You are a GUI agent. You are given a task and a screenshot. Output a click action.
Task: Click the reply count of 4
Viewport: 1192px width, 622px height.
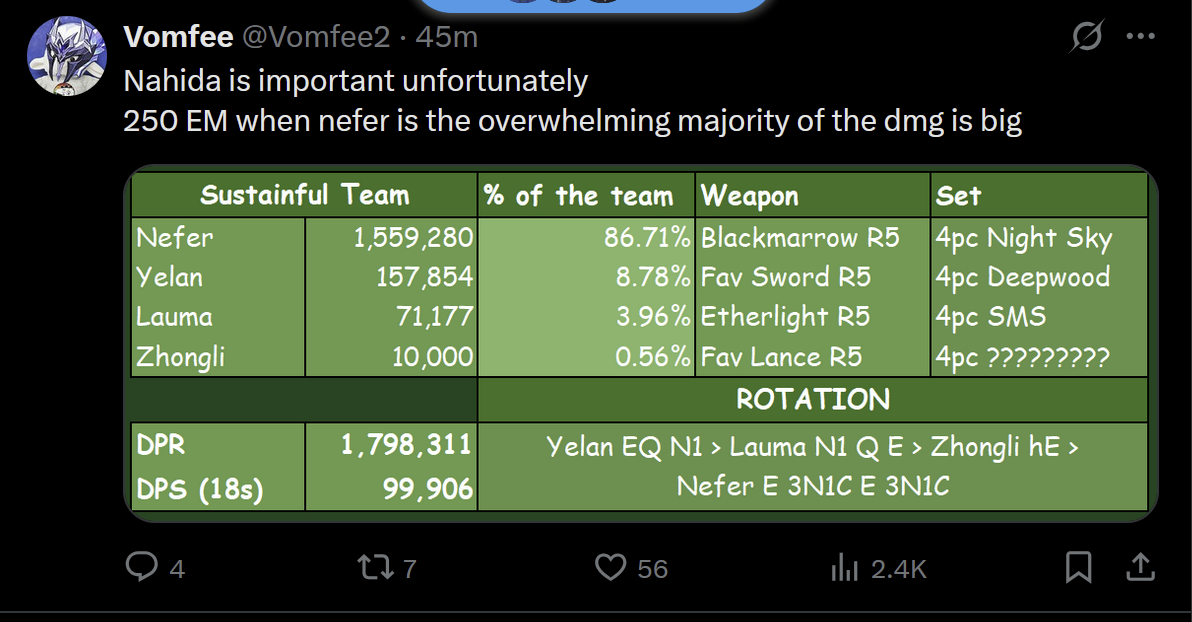click(177, 569)
